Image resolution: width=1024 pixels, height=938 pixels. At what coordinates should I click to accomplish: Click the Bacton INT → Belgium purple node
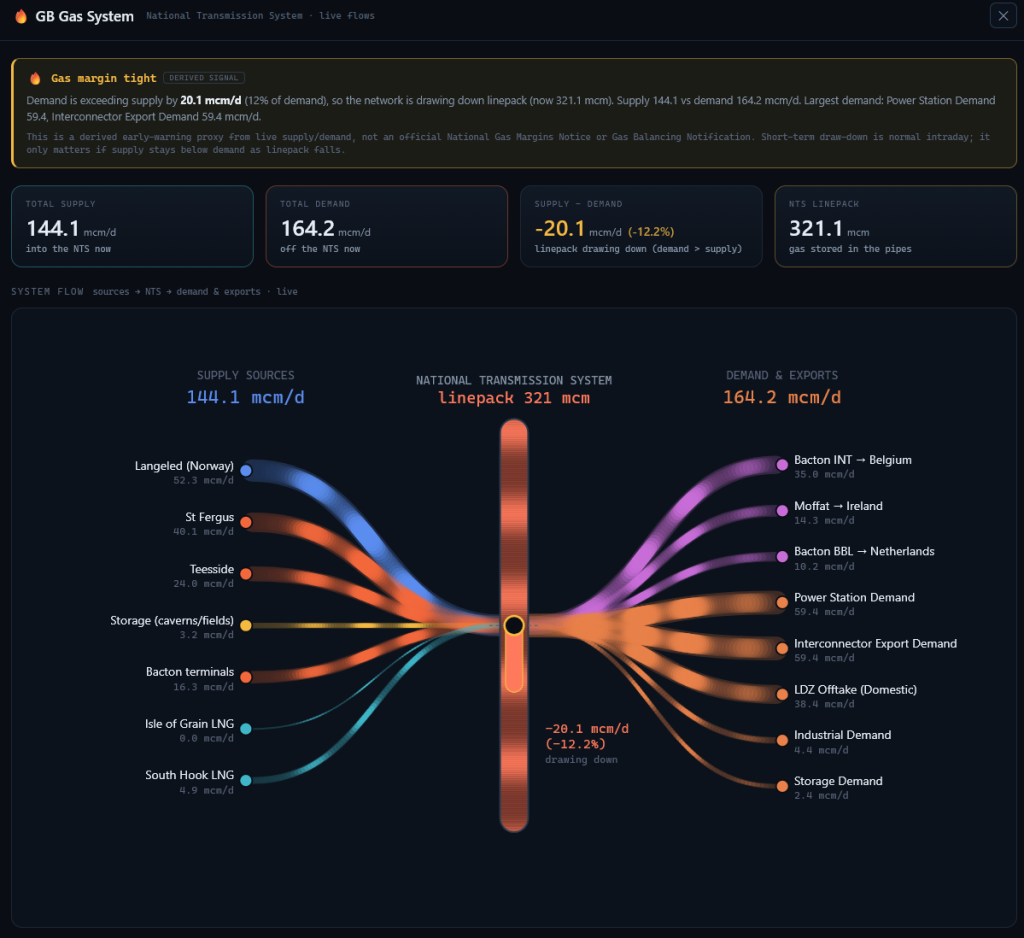pyautogui.click(x=782, y=464)
